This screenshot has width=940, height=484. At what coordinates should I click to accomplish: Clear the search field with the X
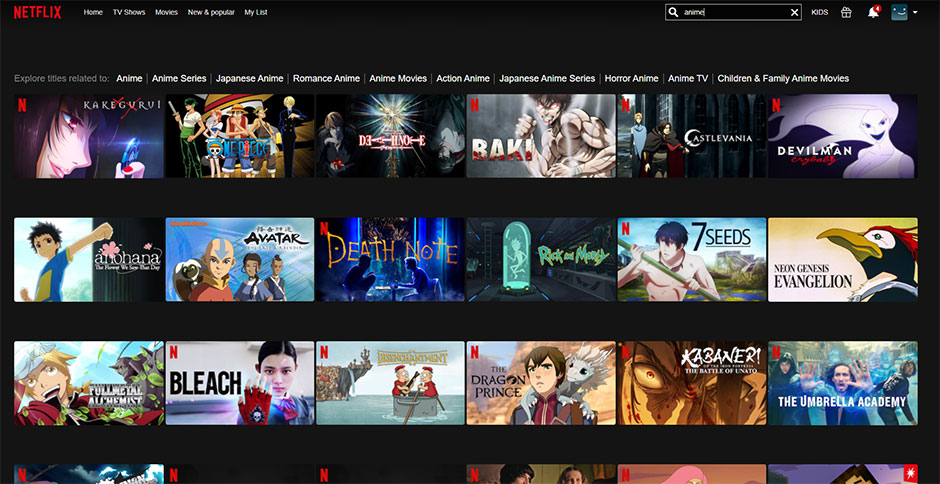(x=794, y=12)
